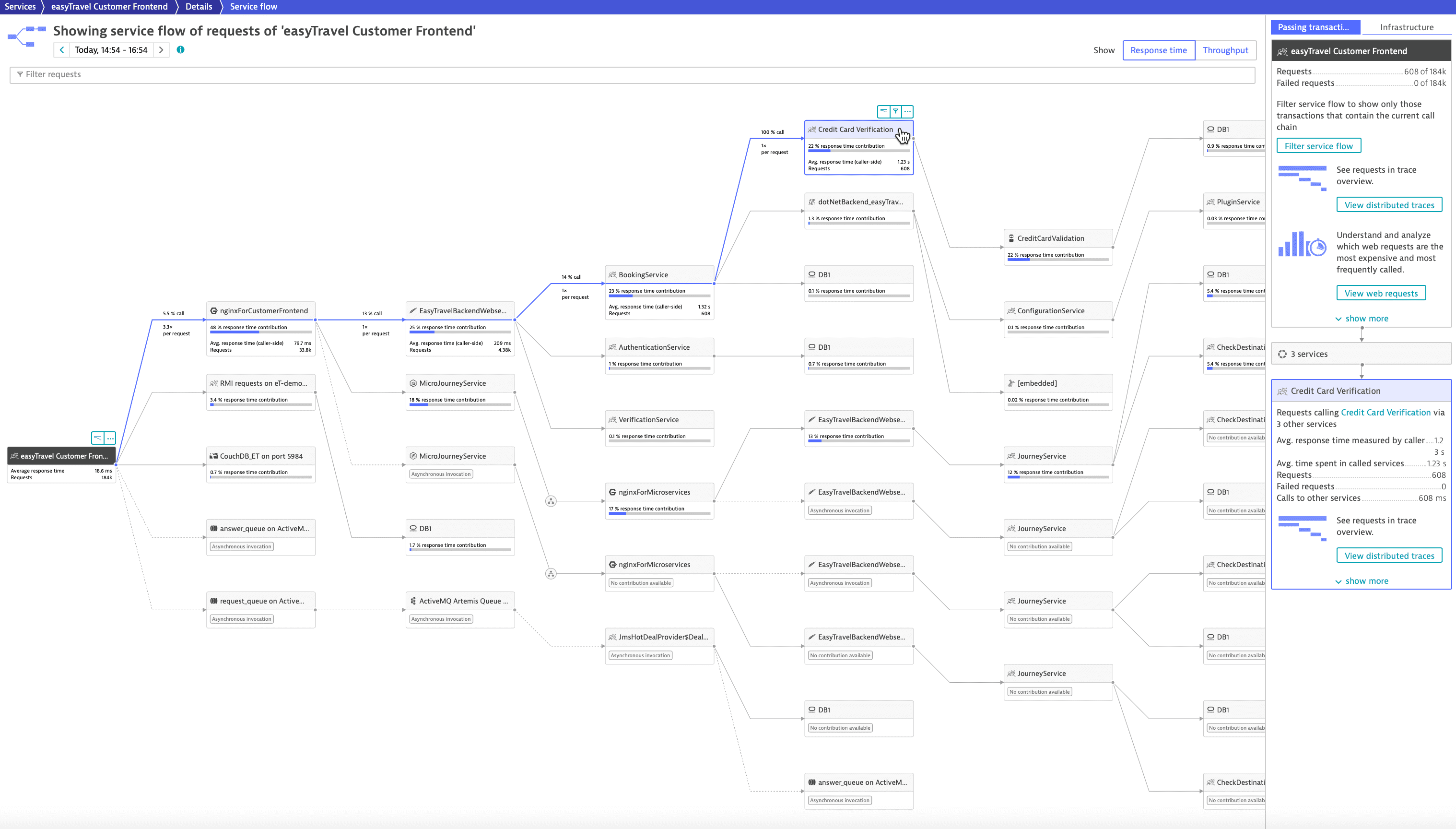Open the three-dots menu above the easyTravel Customer Frontend node

(110, 438)
